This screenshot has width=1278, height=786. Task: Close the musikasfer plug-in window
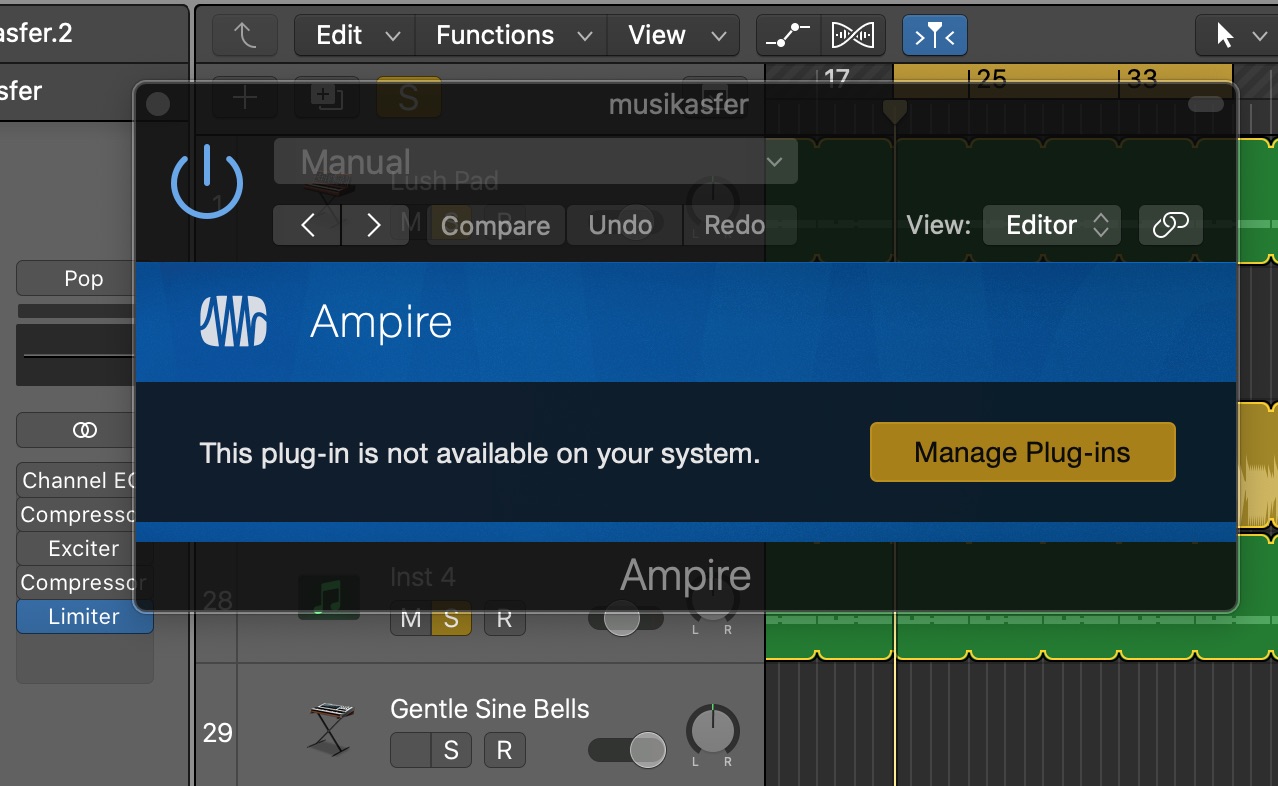pos(158,104)
